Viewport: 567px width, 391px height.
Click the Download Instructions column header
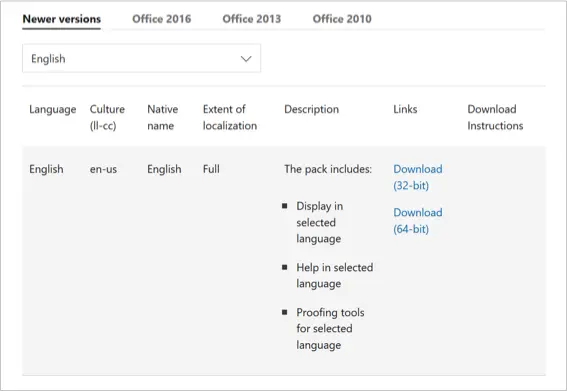(495, 117)
